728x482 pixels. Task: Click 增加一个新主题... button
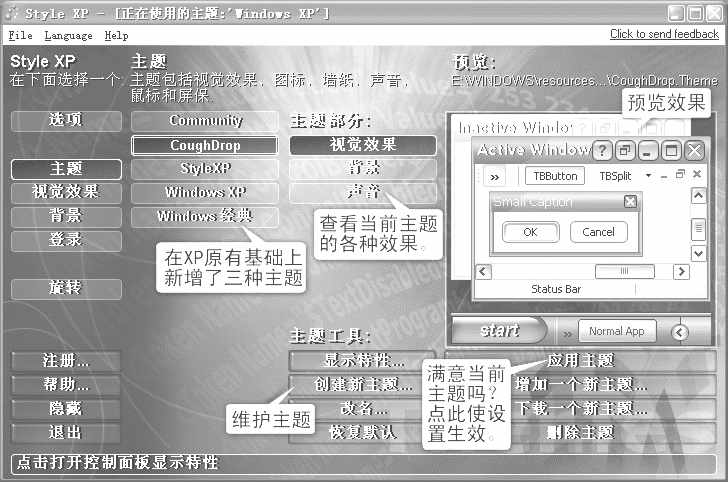pos(580,385)
